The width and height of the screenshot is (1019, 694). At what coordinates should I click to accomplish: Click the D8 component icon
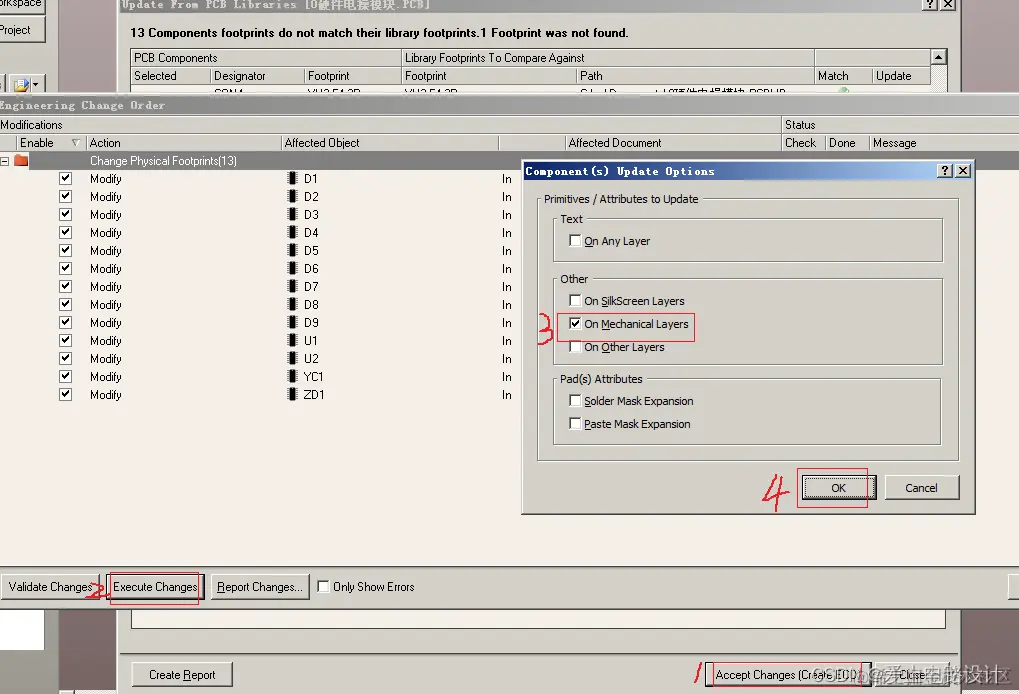292,304
